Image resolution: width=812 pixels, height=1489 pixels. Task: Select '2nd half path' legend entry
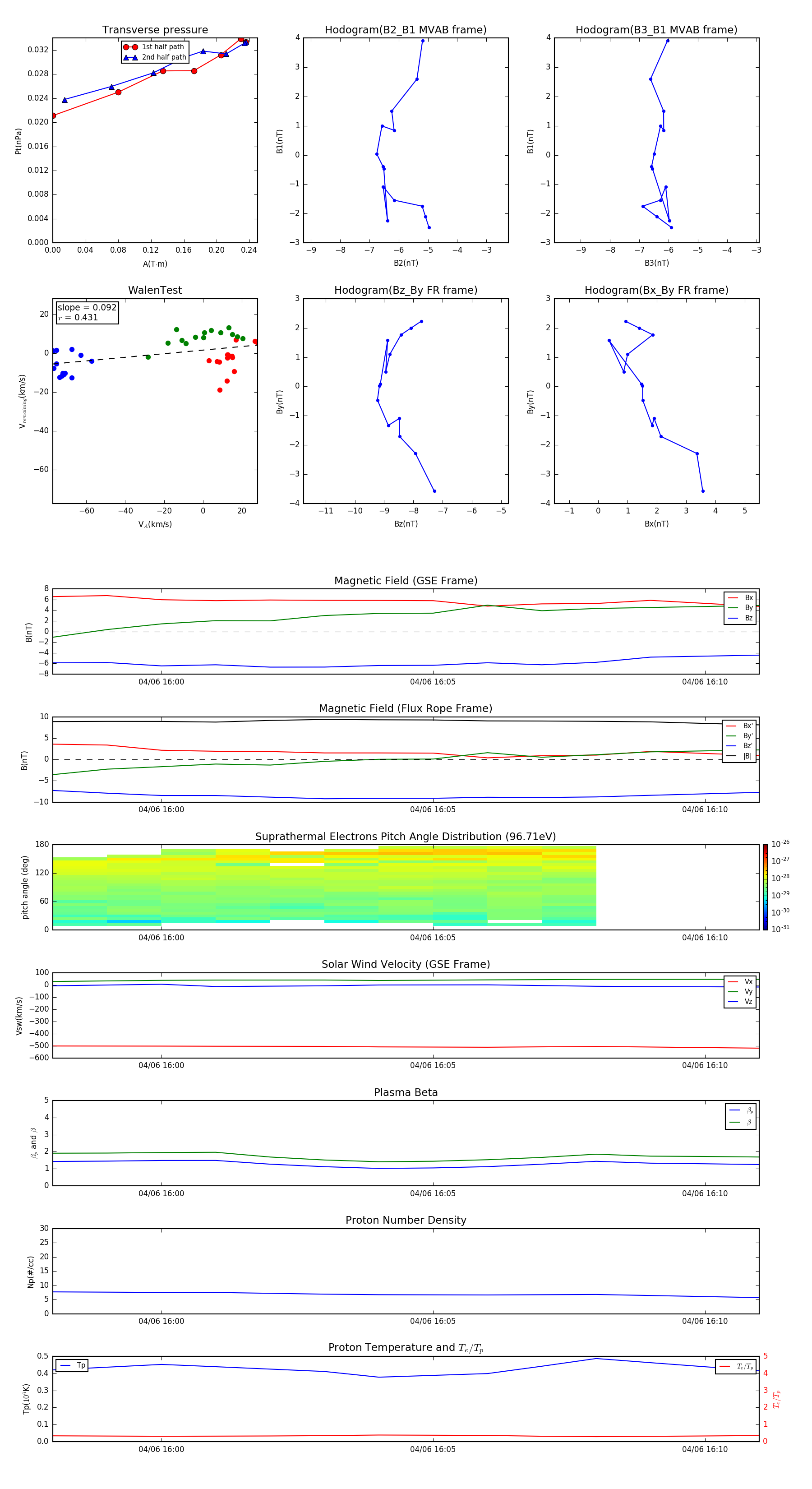pos(155,57)
